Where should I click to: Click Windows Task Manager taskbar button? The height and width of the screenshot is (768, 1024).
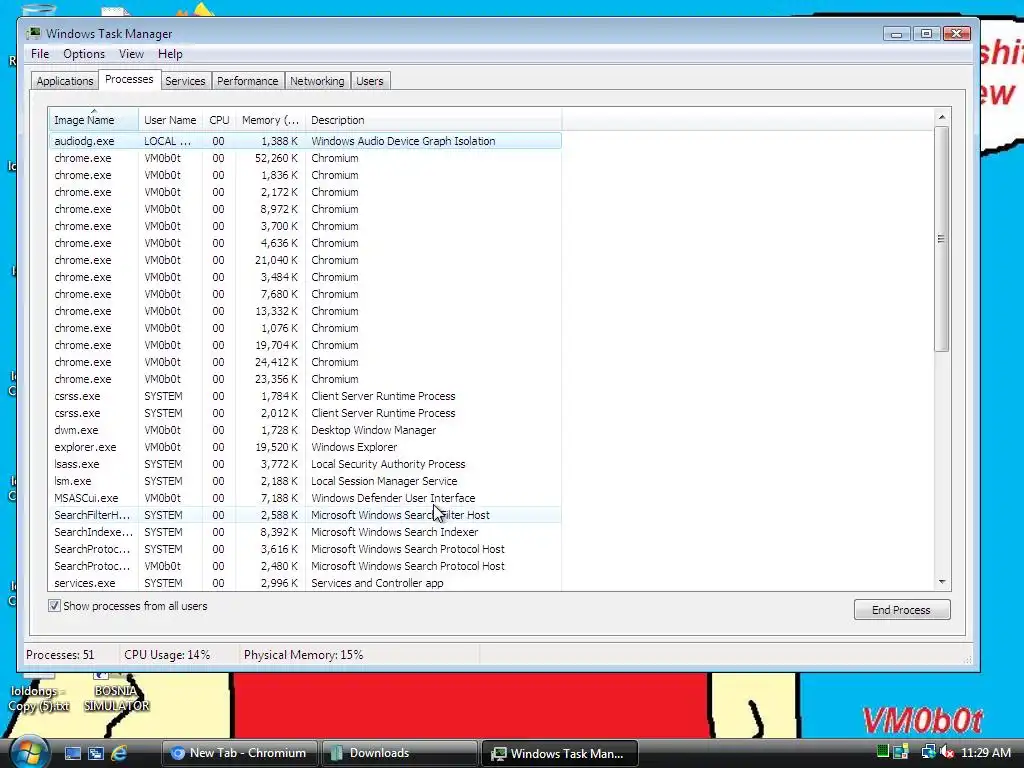tap(559, 753)
